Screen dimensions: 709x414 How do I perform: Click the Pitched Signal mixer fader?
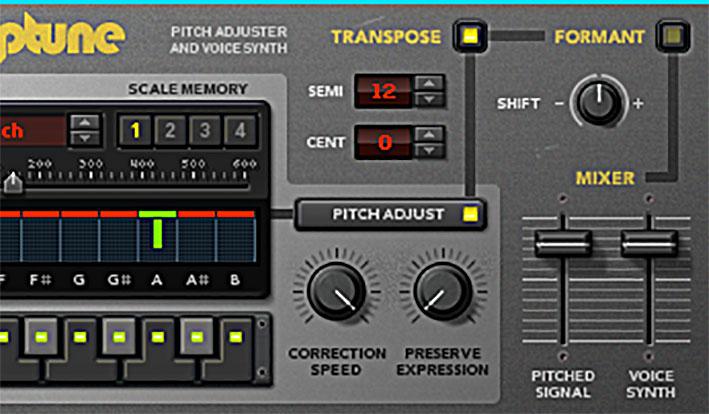[x=563, y=244]
